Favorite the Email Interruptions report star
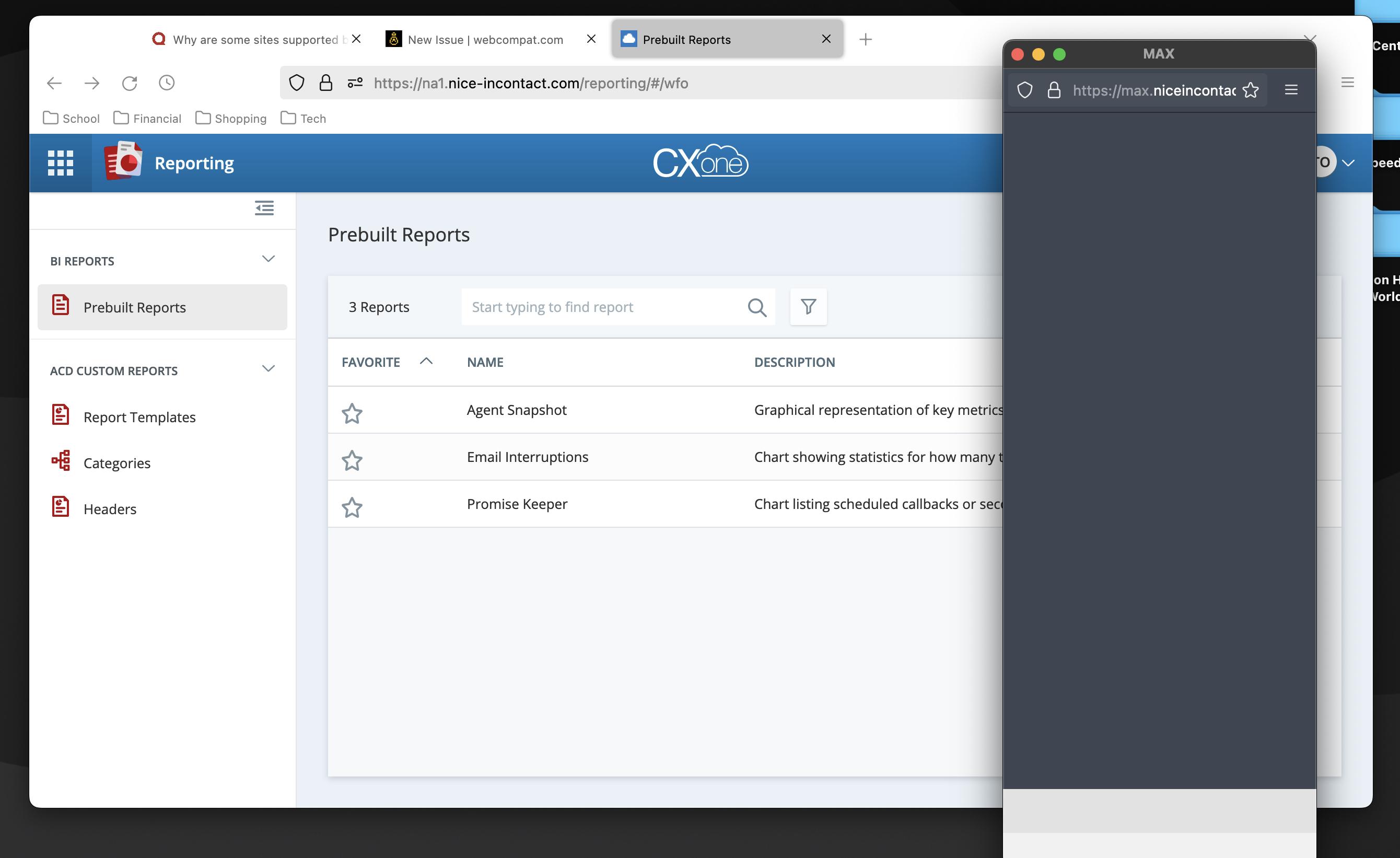 352,460
